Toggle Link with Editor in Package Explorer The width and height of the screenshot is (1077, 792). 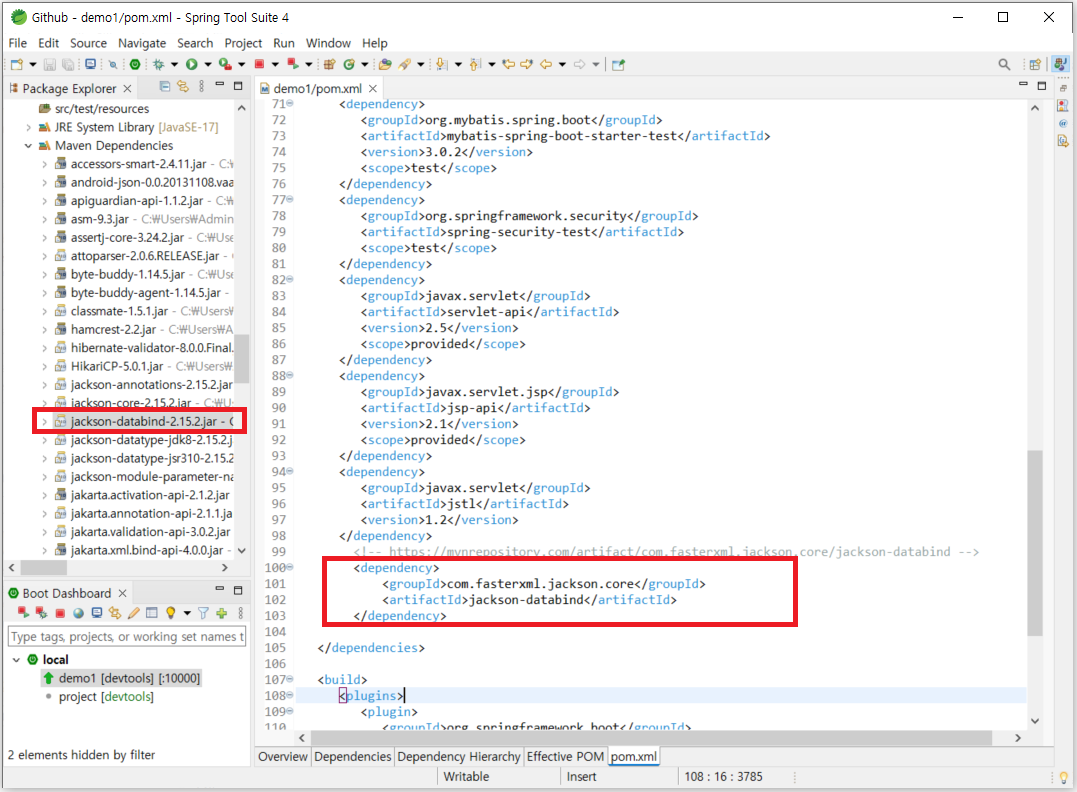183,87
